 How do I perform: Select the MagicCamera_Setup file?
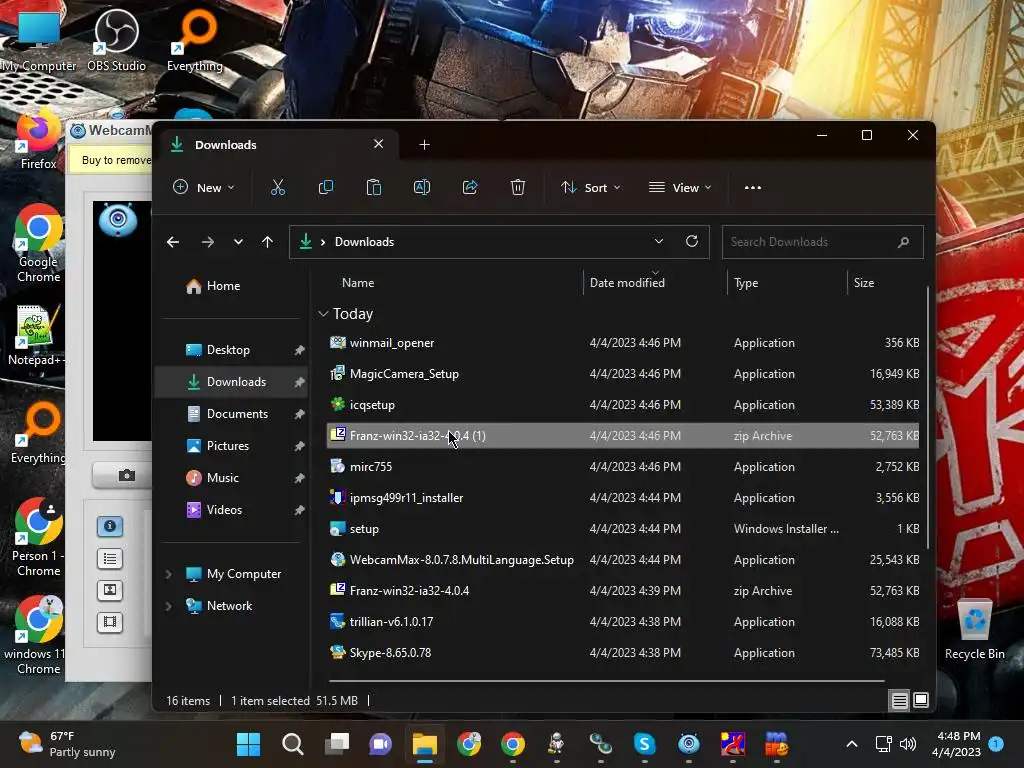623,374
